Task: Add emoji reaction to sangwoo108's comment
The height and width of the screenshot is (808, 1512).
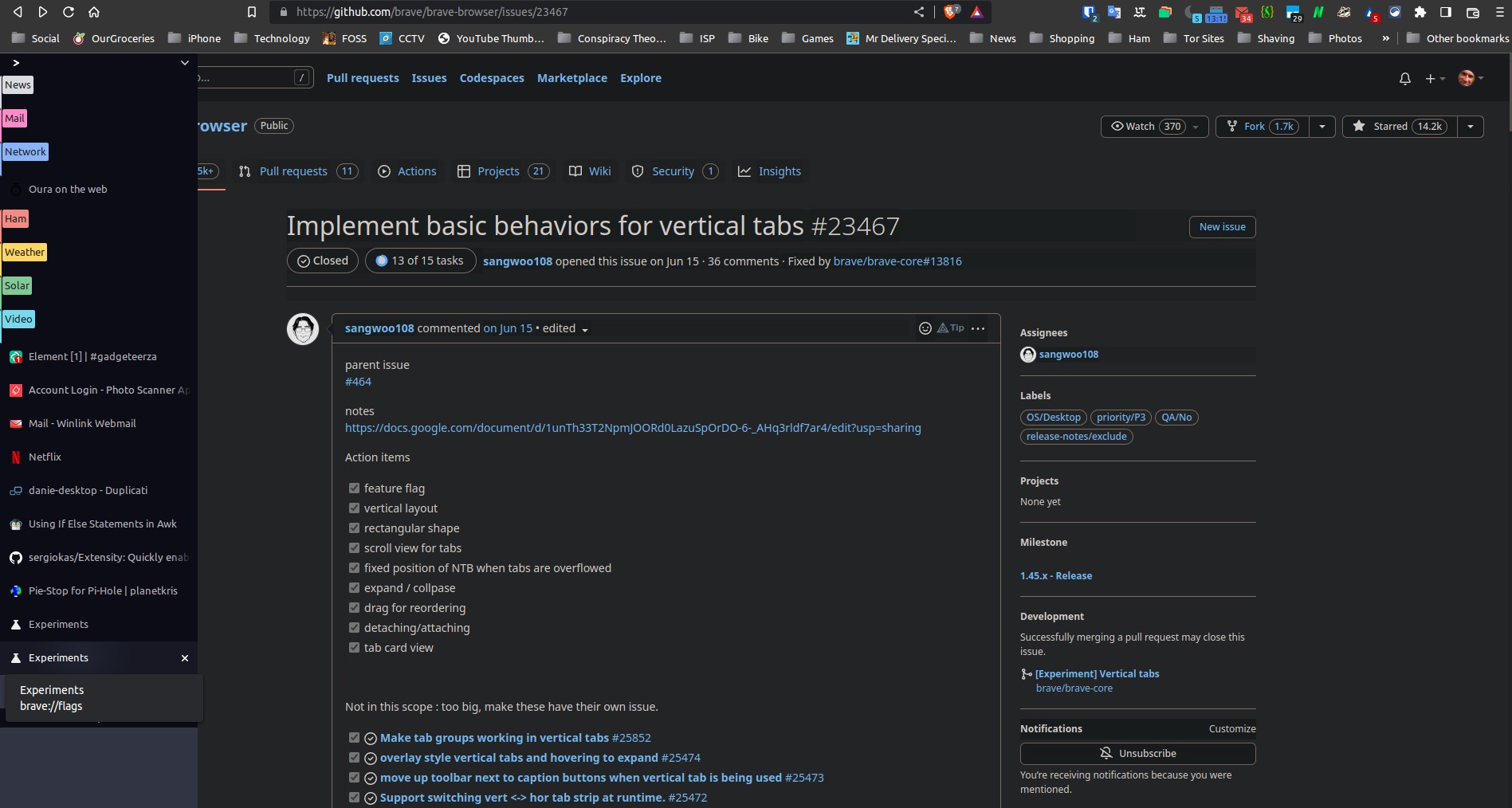Action: click(925, 328)
